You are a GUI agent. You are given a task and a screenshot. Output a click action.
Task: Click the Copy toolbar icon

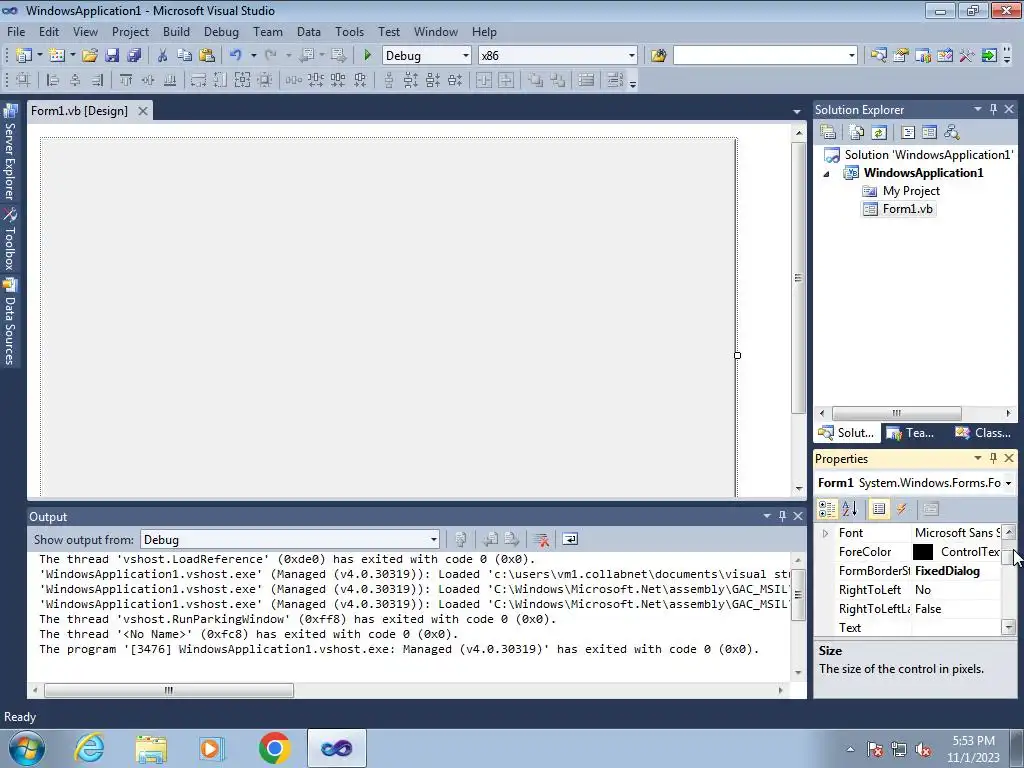point(184,56)
